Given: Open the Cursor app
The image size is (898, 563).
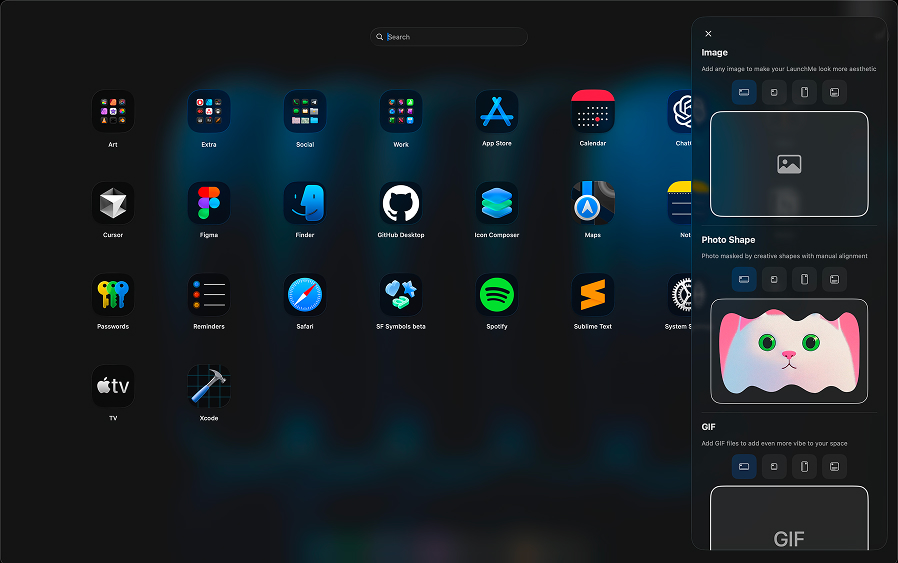Looking at the screenshot, I should [x=113, y=203].
